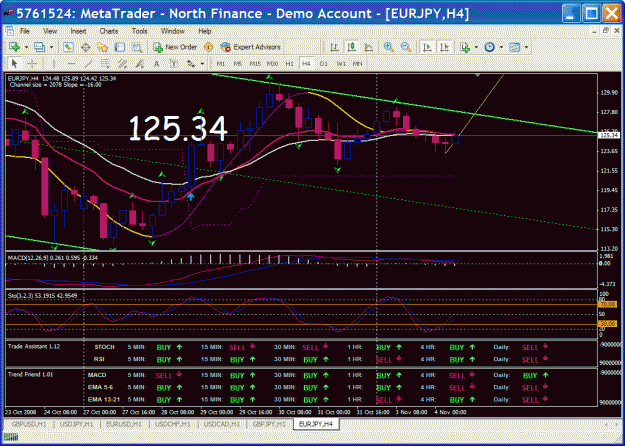The width and height of the screenshot is (625, 446).
Task: Set timeframe to D1
Action: coord(323,64)
